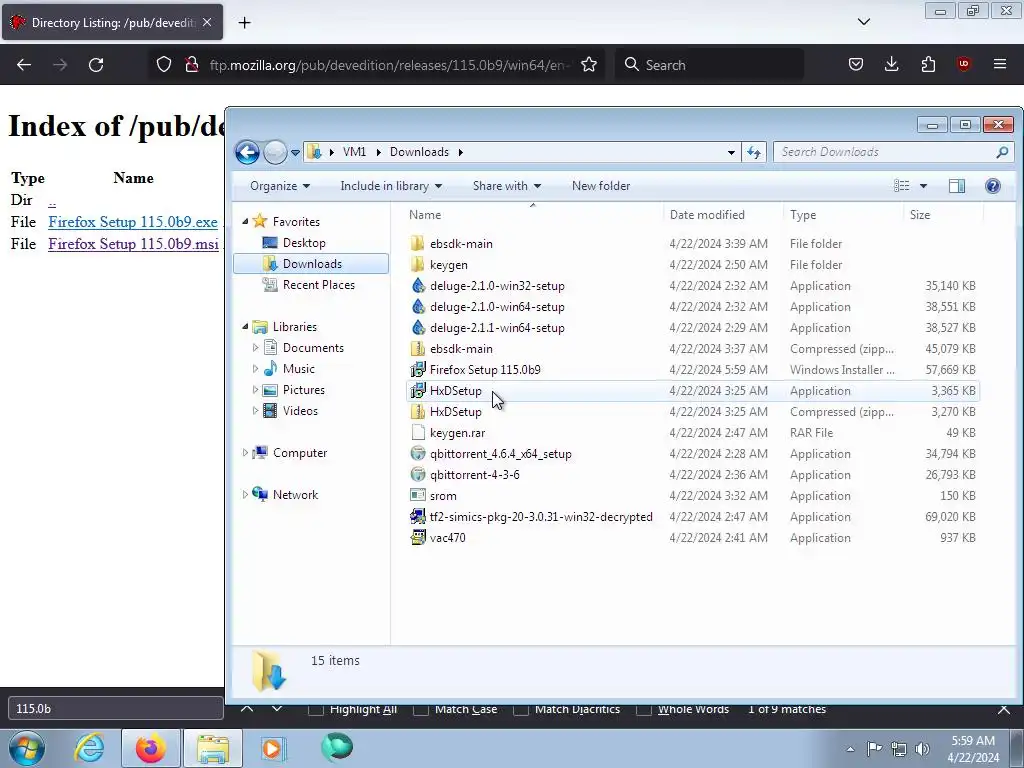The width and height of the screenshot is (1024, 768).
Task: Select Pictures library
Action: click(304, 390)
